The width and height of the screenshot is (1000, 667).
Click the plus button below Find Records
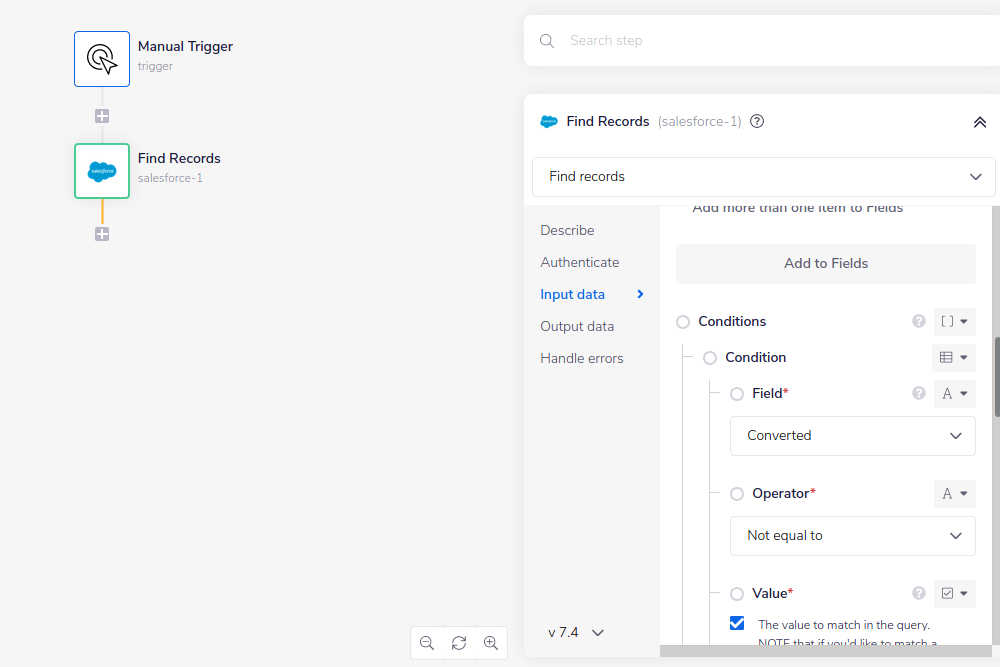101,233
